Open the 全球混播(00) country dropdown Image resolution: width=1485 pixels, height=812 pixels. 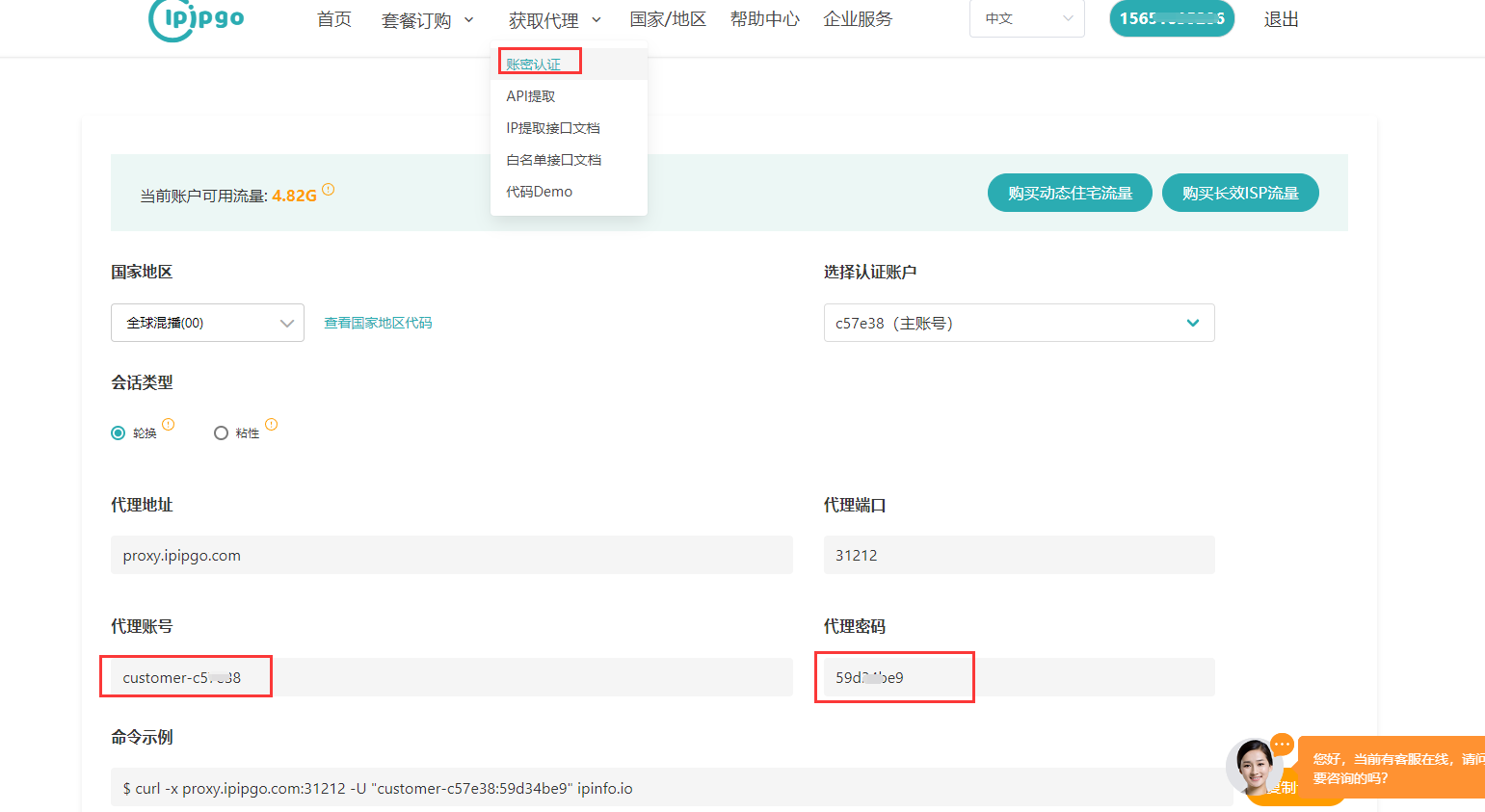coord(207,323)
